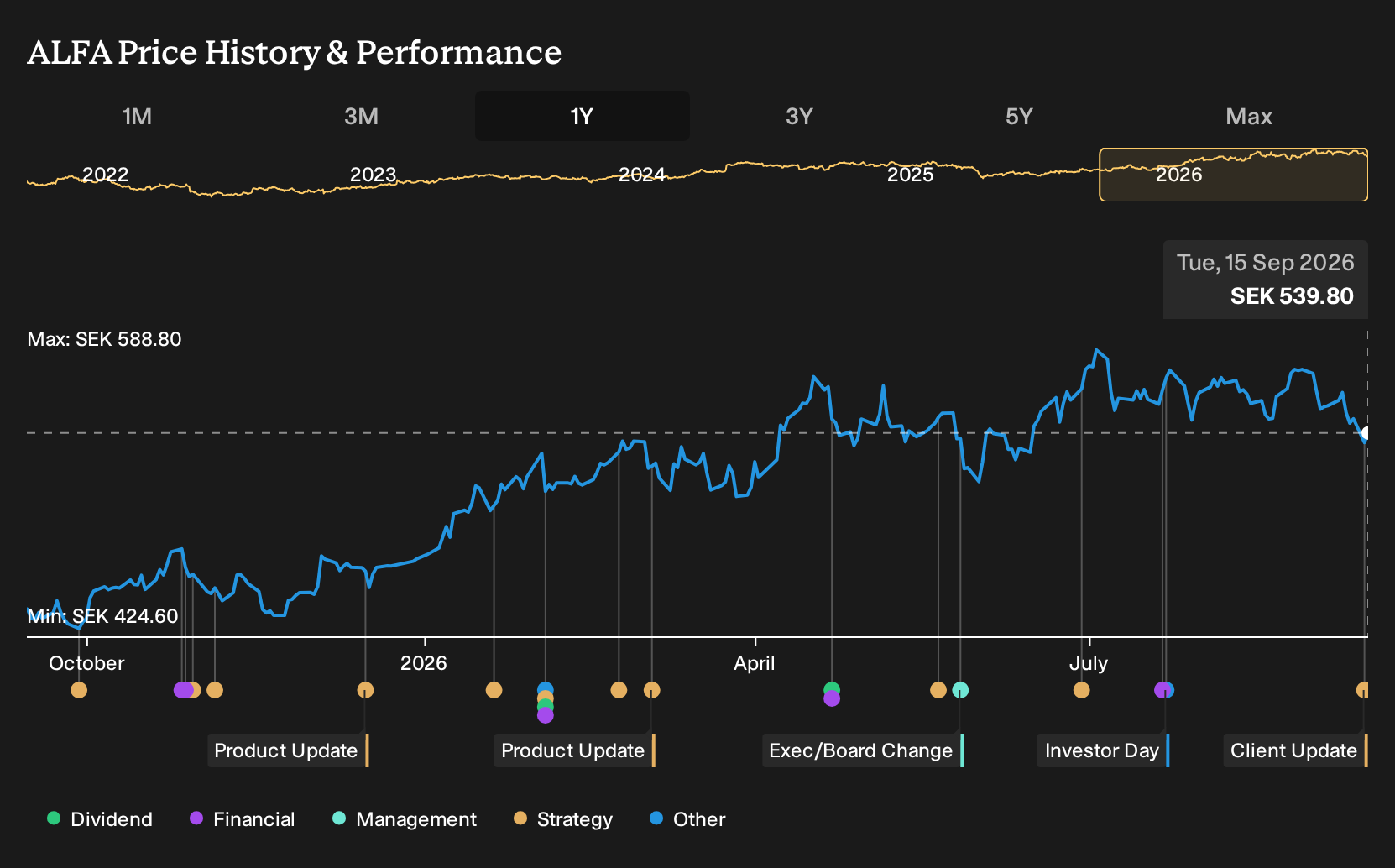The image size is (1395, 868).
Task: Open the Exec/Board Change event label
Action: [x=863, y=750]
